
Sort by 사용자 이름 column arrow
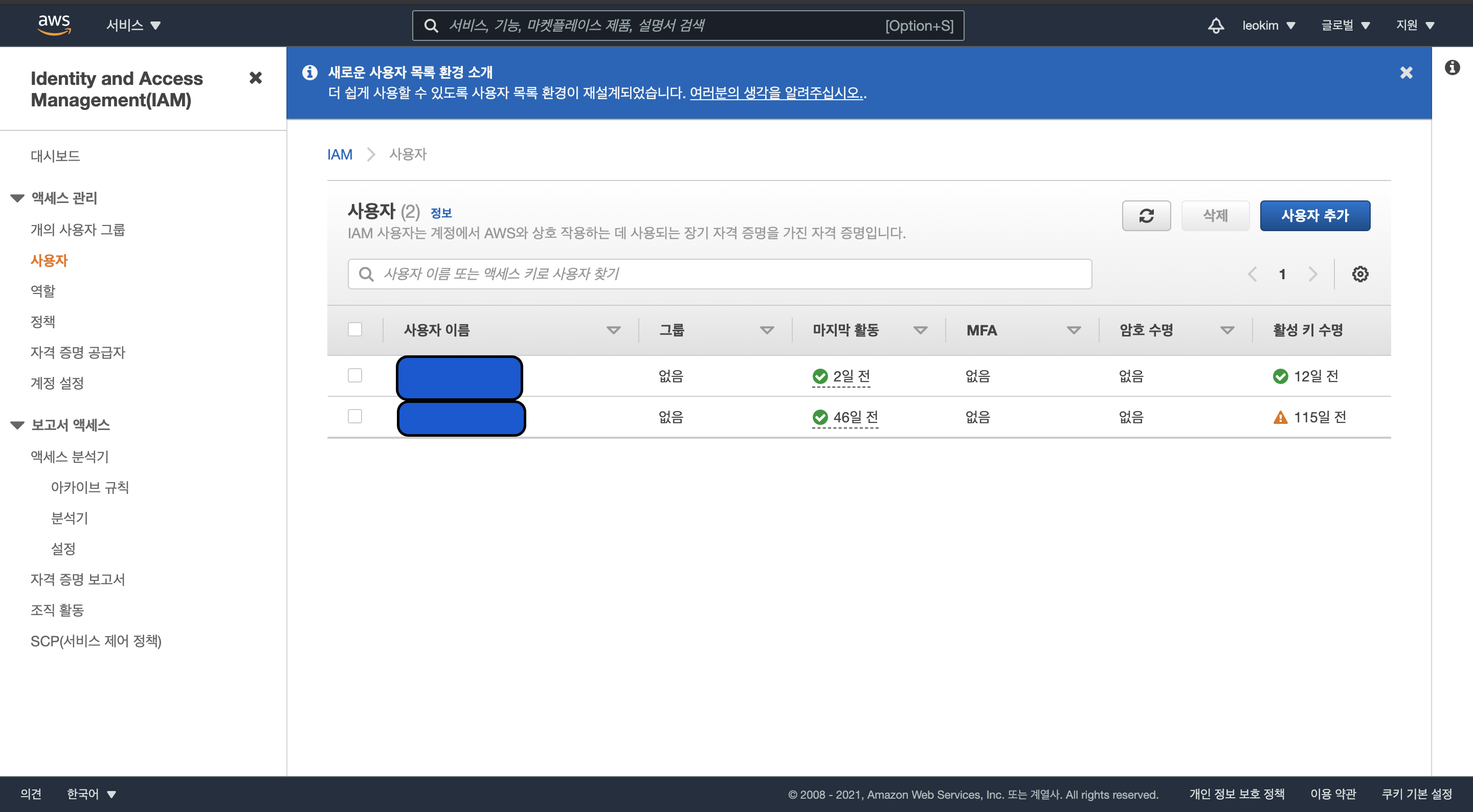click(x=613, y=330)
